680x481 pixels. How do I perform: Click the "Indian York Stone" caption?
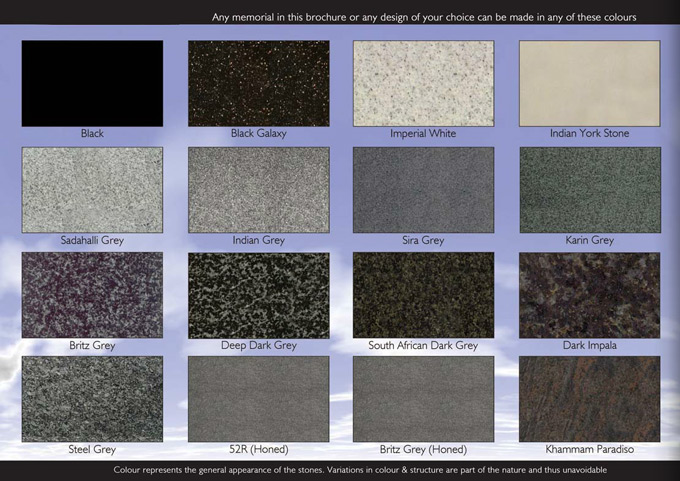[x=589, y=133]
